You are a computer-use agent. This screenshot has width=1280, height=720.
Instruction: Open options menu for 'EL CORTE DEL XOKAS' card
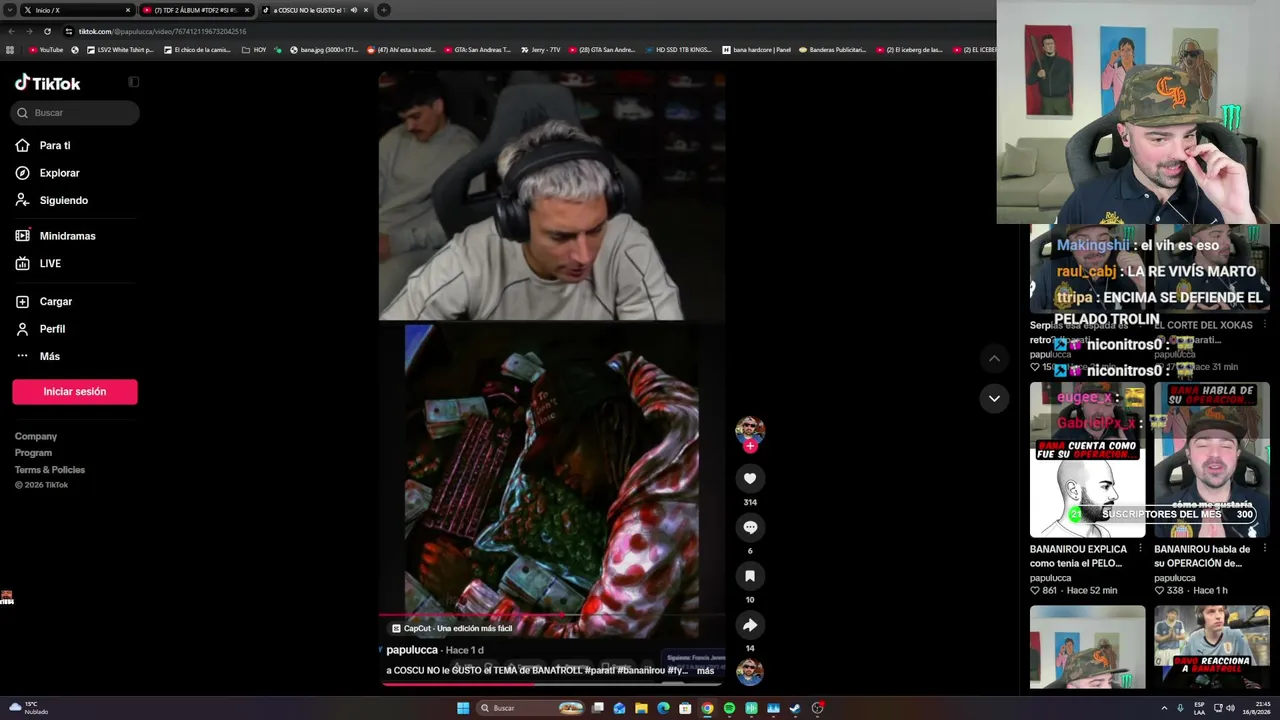(x=1264, y=324)
